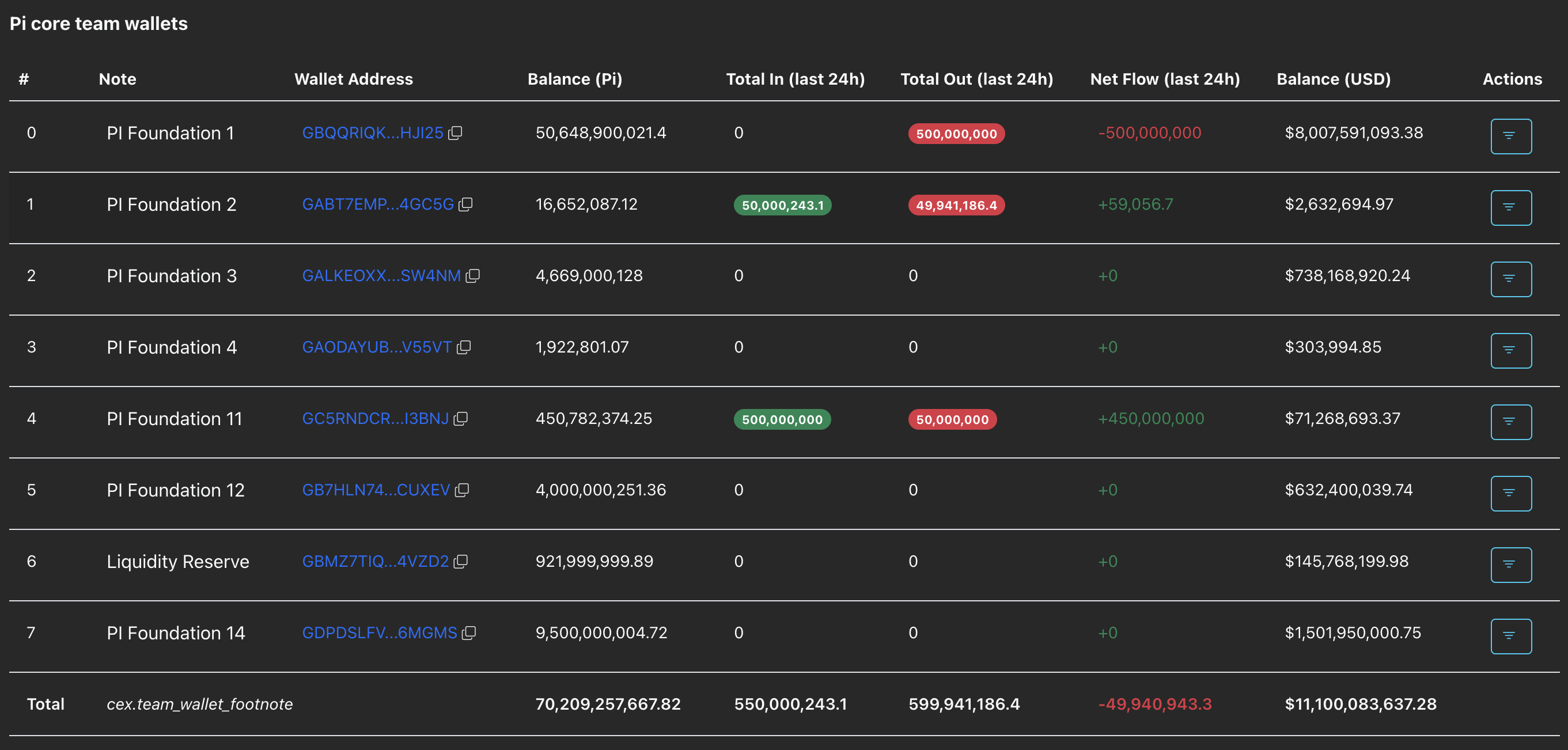Copy the GABT7EMP...4GC5G wallet address
1568x750 pixels.
coord(465,204)
